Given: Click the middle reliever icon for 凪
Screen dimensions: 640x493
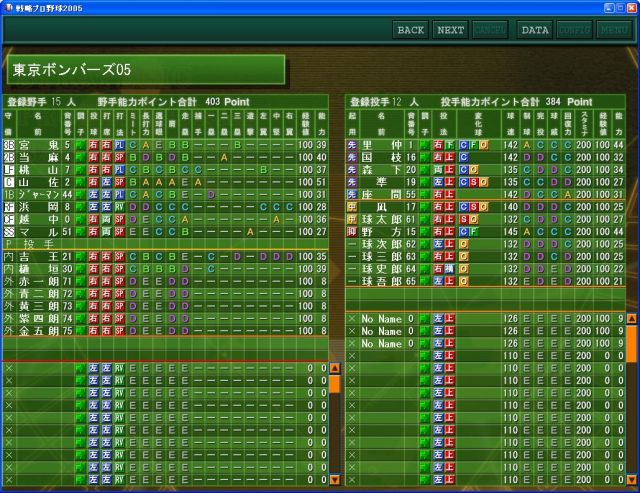Looking at the screenshot, I should 352,207.
